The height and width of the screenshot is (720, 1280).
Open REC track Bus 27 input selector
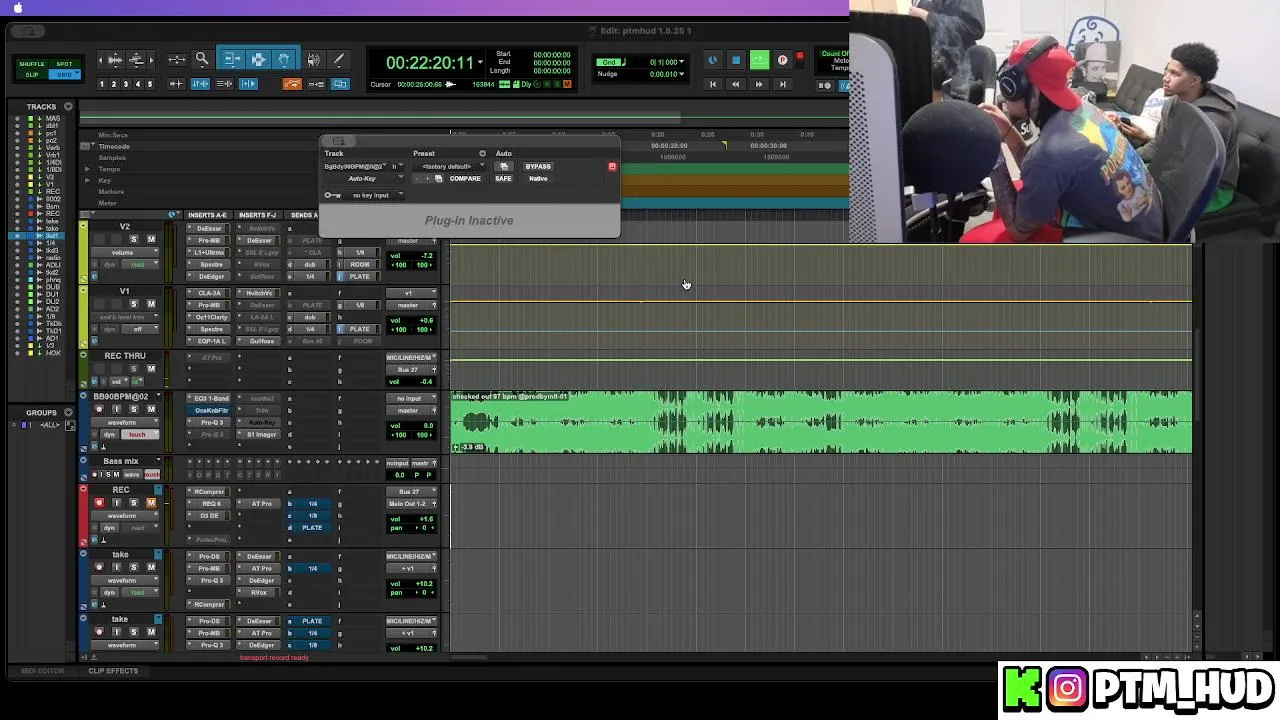pyautogui.click(x=411, y=492)
